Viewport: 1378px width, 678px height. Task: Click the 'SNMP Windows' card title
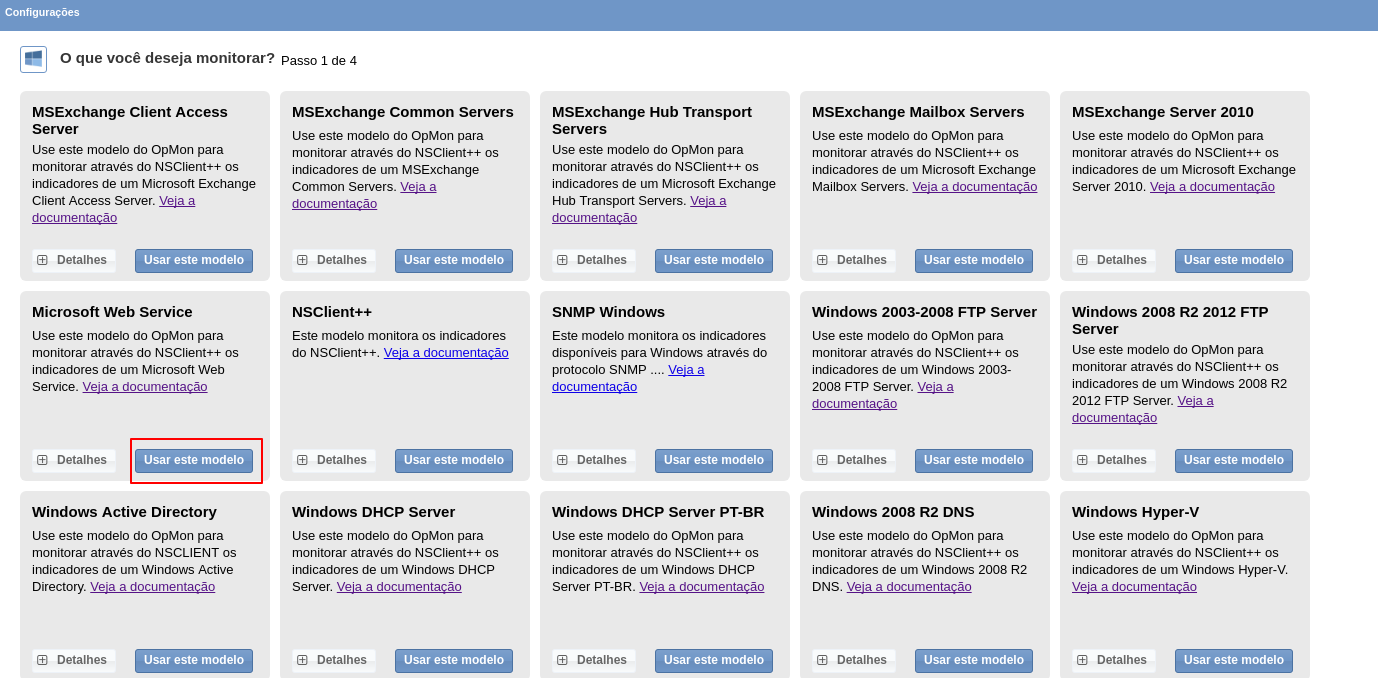coord(608,312)
